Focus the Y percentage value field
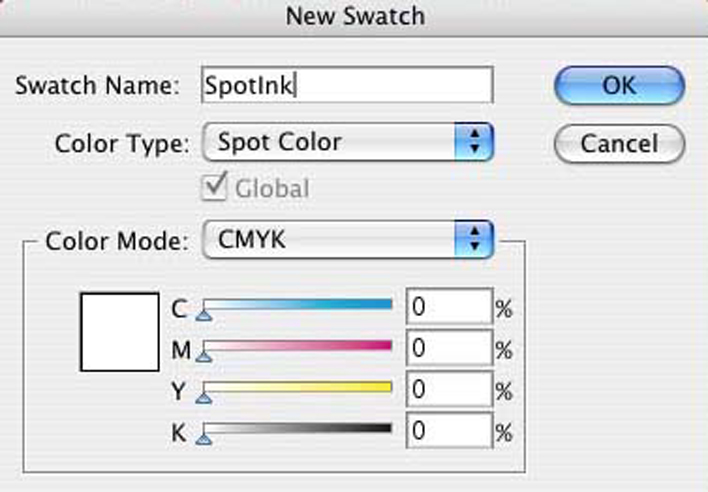Image resolution: width=708 pixels, height=492 pixels. click(448, 391)
